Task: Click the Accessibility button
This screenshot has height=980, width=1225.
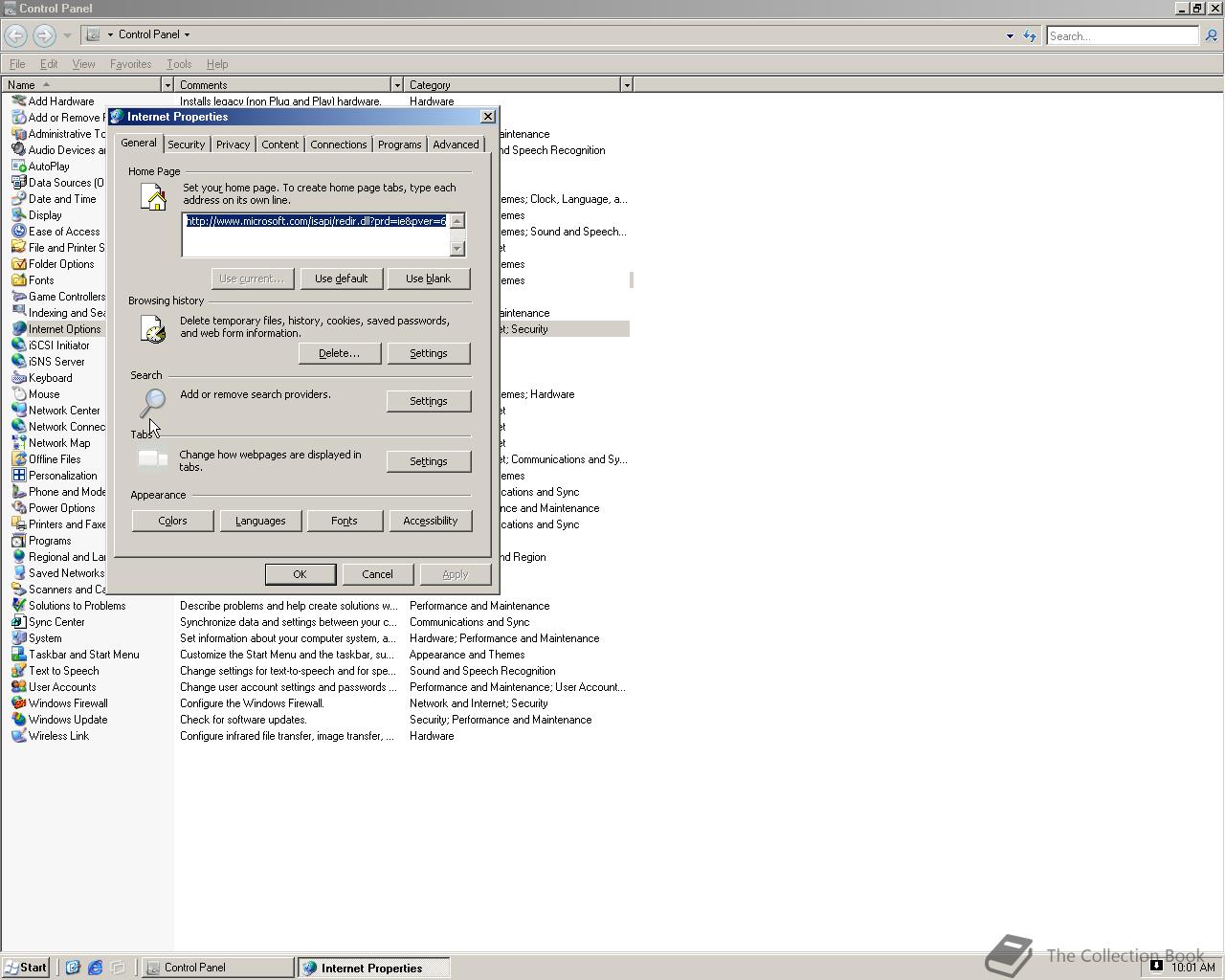Action: tap(430, 521)
